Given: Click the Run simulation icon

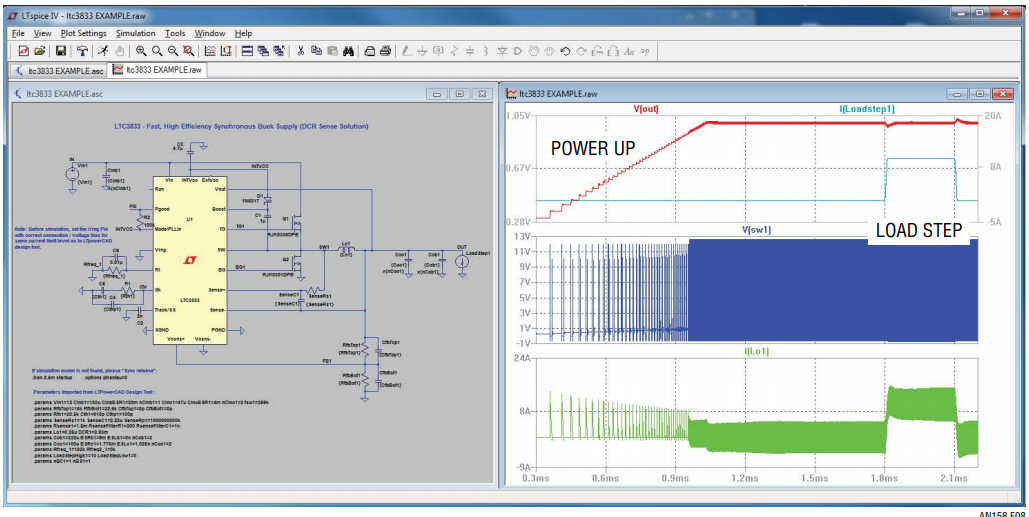Looking at the screenshot, I should pos(103,51).
